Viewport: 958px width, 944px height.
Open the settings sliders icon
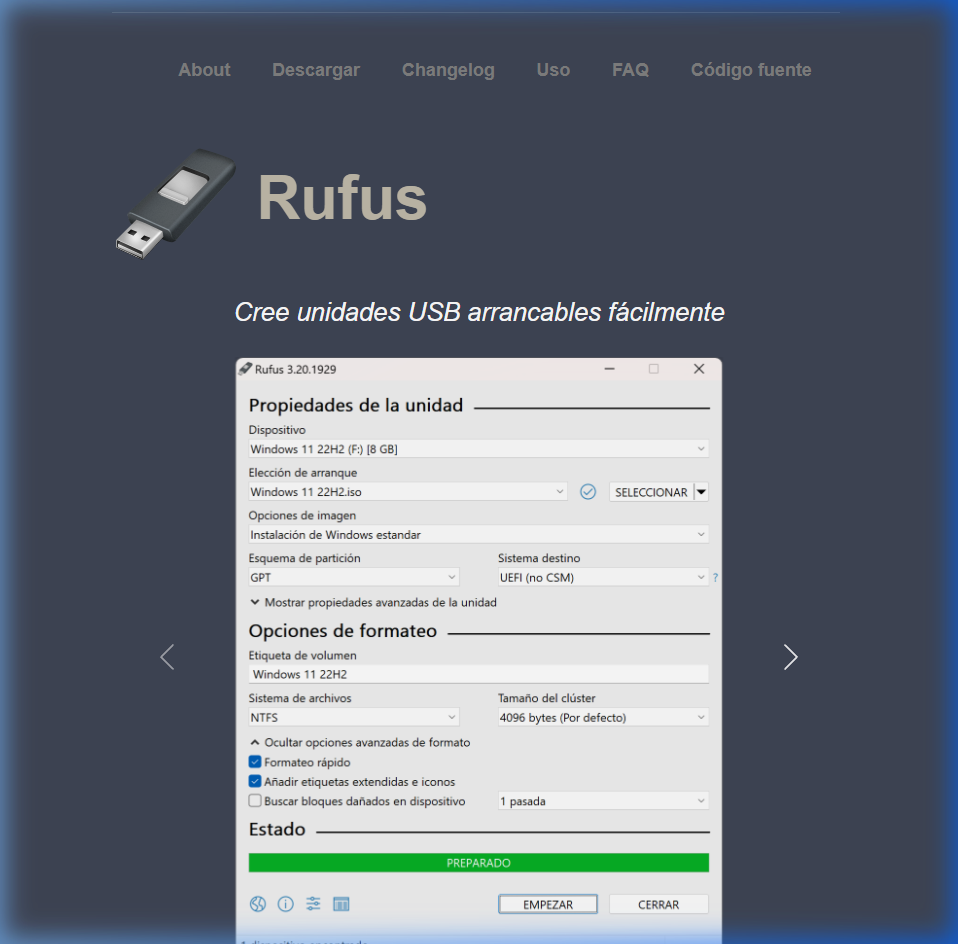[313, 904]
